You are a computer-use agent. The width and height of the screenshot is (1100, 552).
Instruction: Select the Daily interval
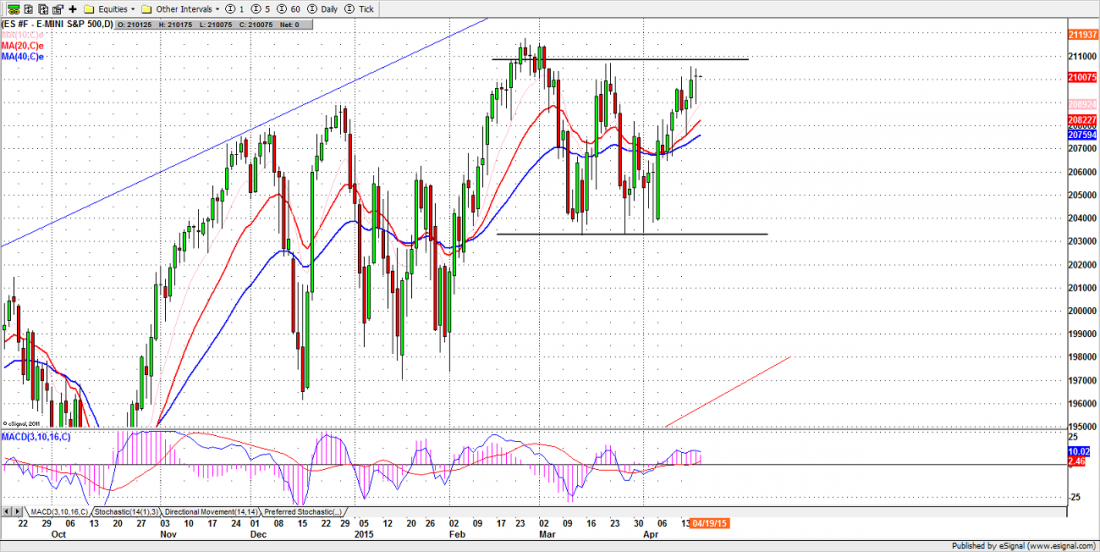(x=322, y=8)
